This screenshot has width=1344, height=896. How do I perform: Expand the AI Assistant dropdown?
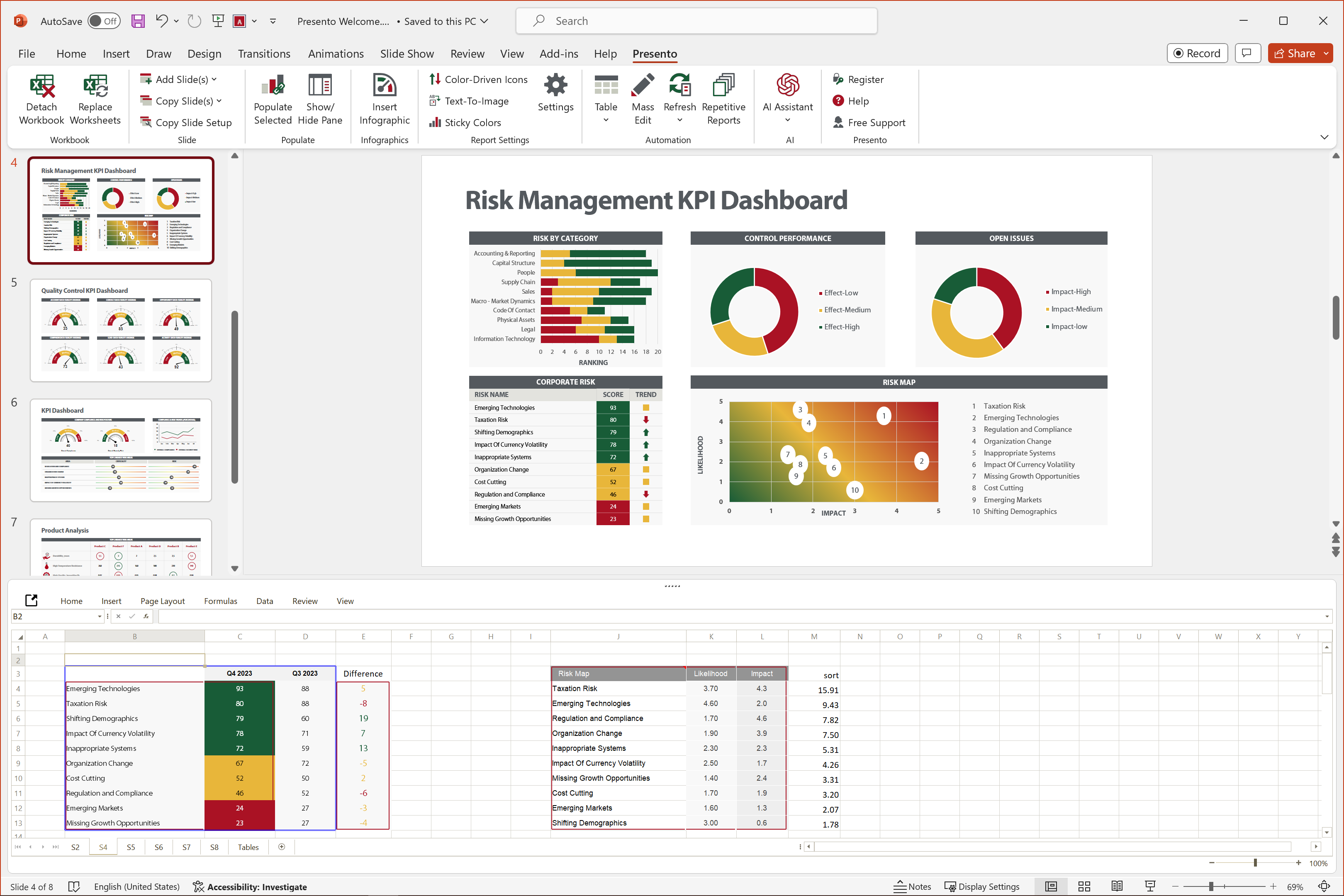tap(787, 120)
